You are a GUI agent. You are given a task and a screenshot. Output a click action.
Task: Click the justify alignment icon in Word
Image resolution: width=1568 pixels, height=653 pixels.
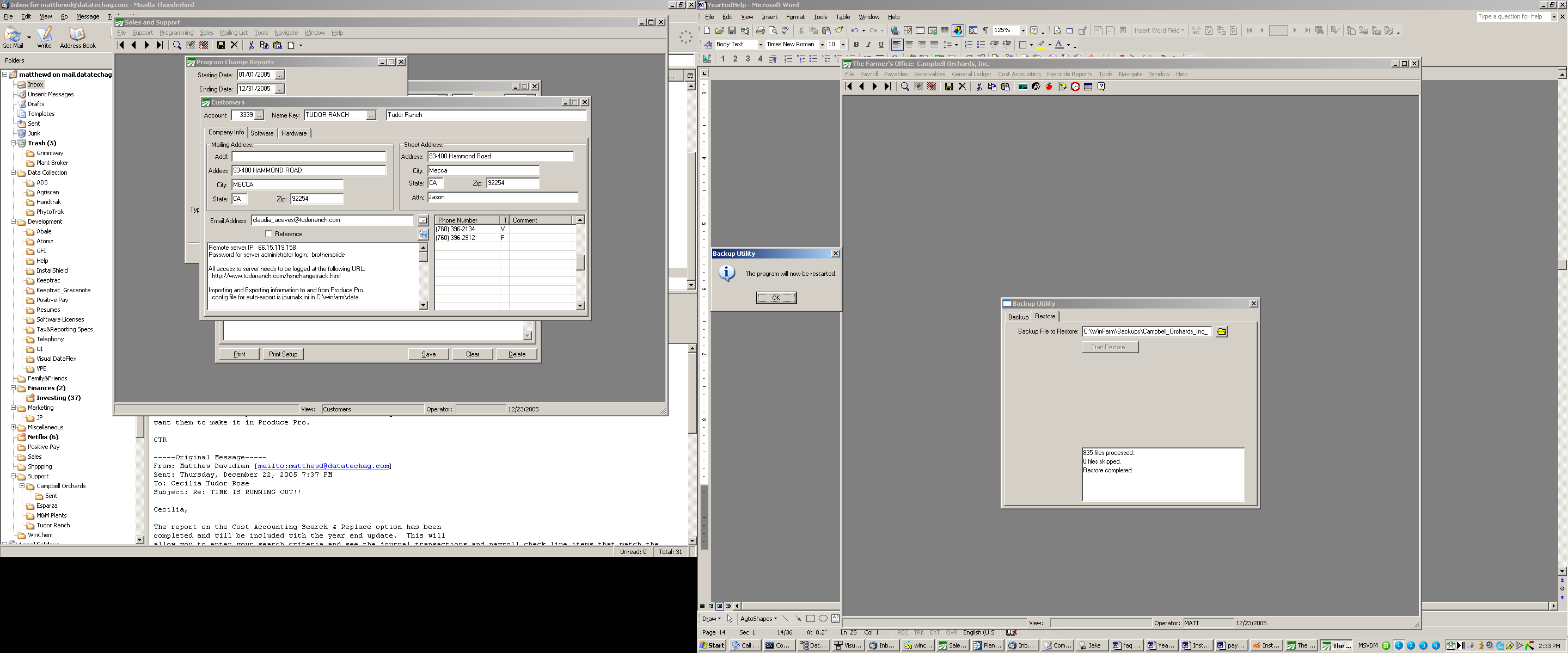tap(934, 45)
